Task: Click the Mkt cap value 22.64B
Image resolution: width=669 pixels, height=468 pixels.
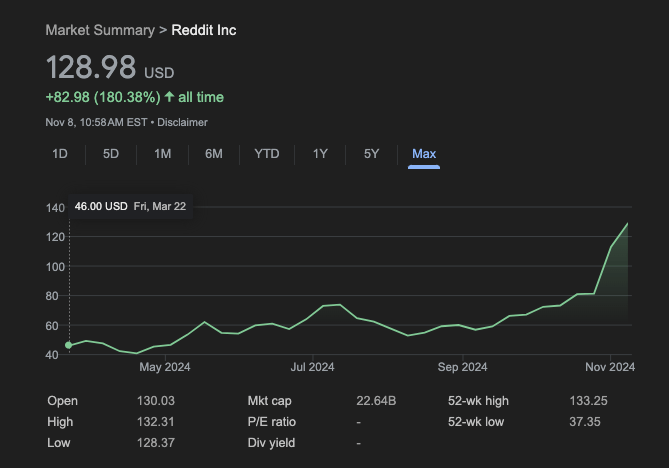Action: (376, 401)
